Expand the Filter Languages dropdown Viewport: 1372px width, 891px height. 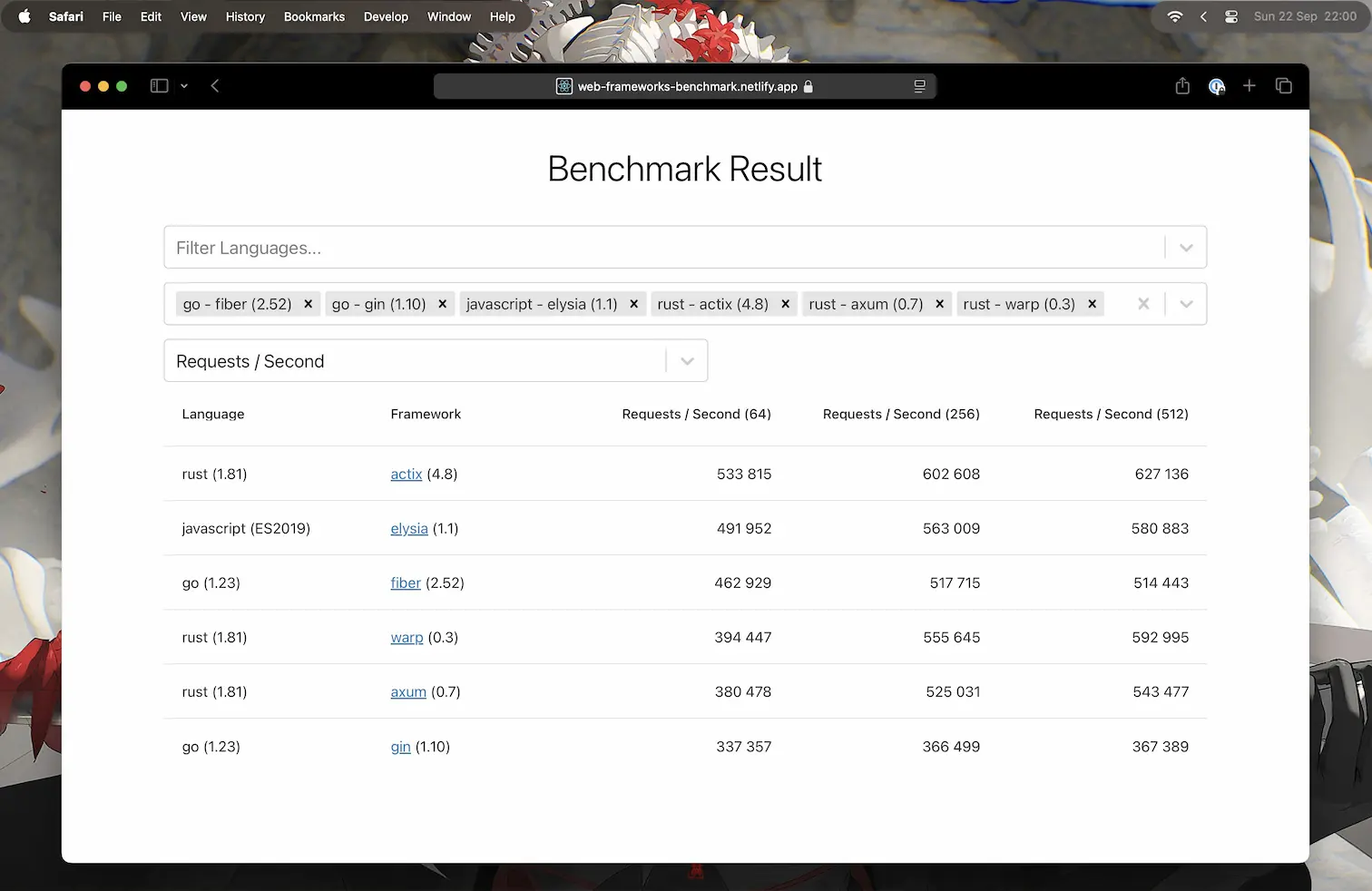pos(1185,247)
